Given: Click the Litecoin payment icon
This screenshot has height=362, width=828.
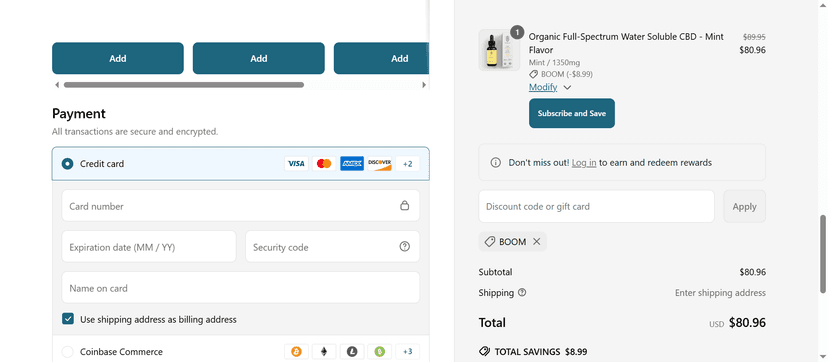Looking at the screenshot, I should point(352,351).
